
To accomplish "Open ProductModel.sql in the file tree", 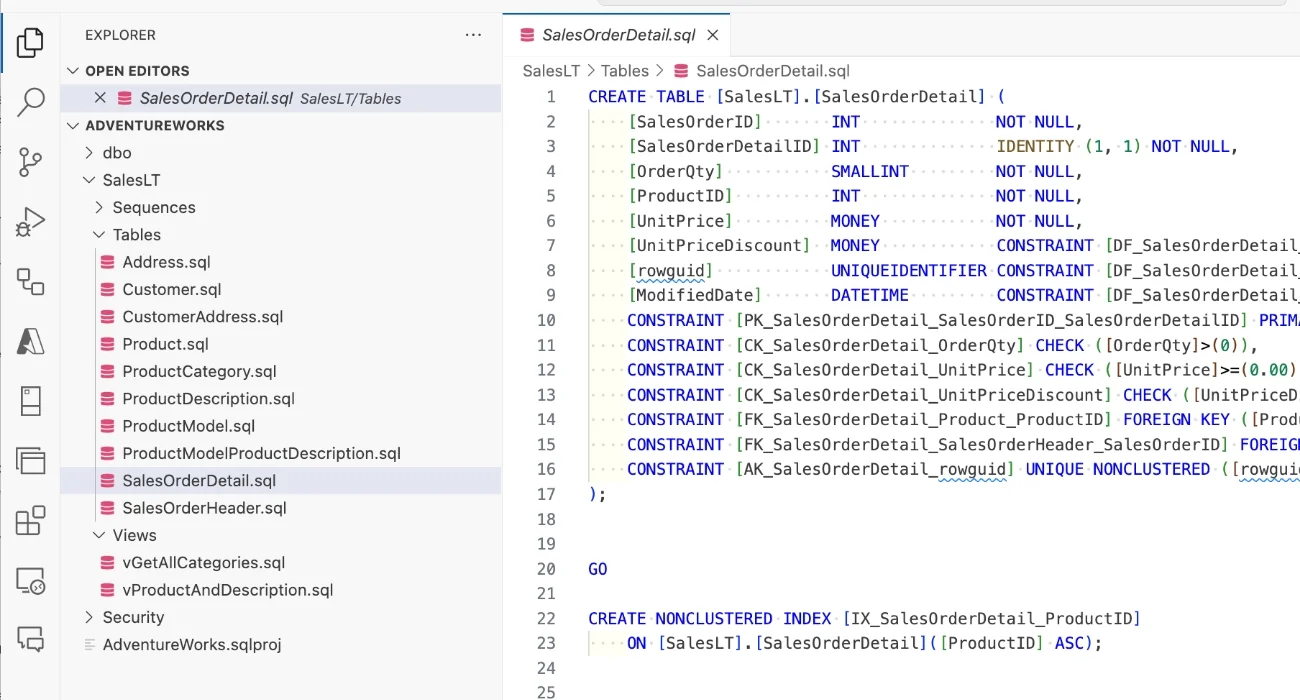I will coord(188,426).
